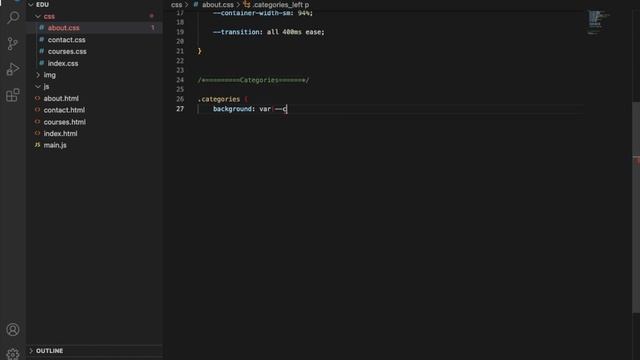Open contact.css file
This screenshot has height=360, width=640.
tap(67, 40)
